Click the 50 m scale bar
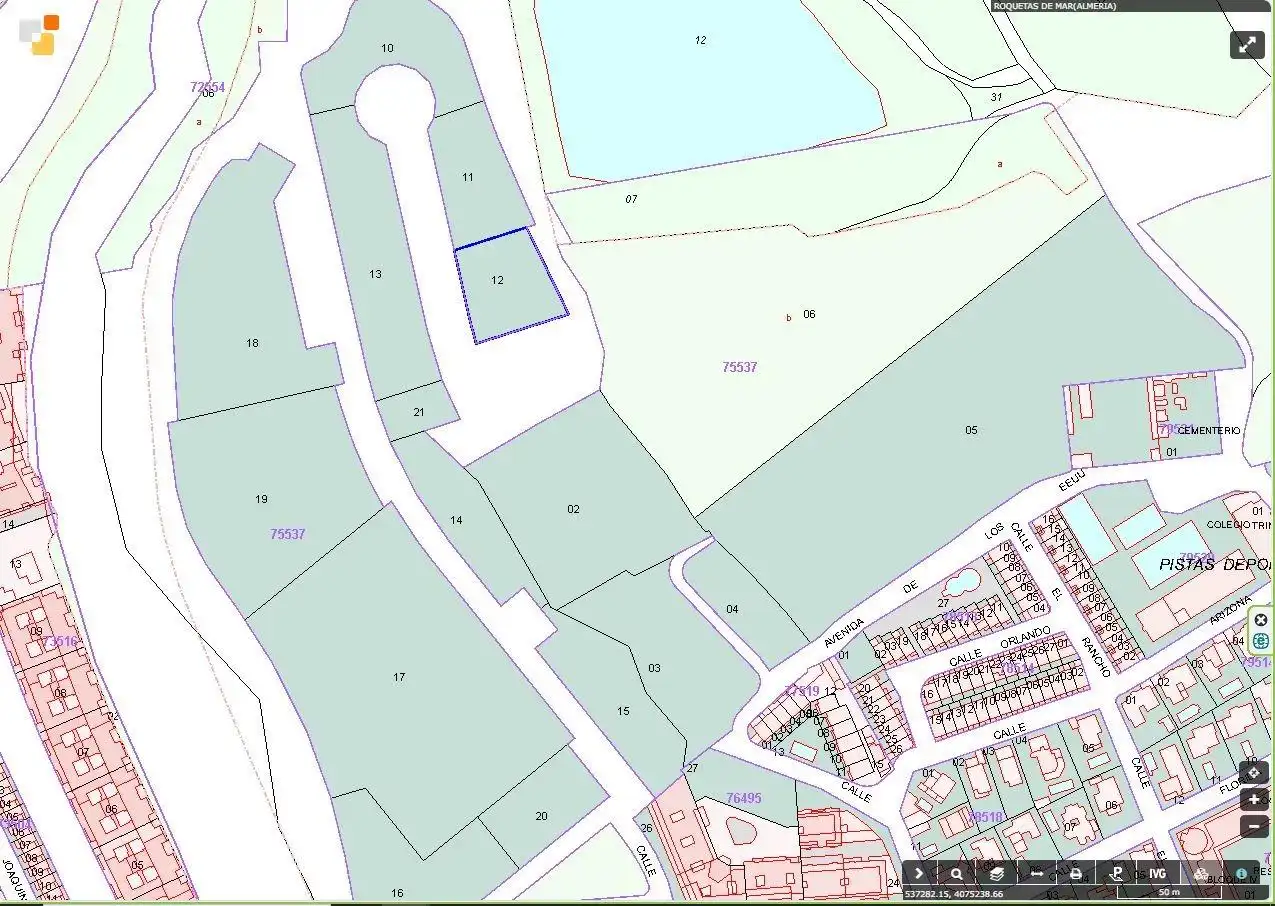 pyautogui.click(x=1169, y=892)
